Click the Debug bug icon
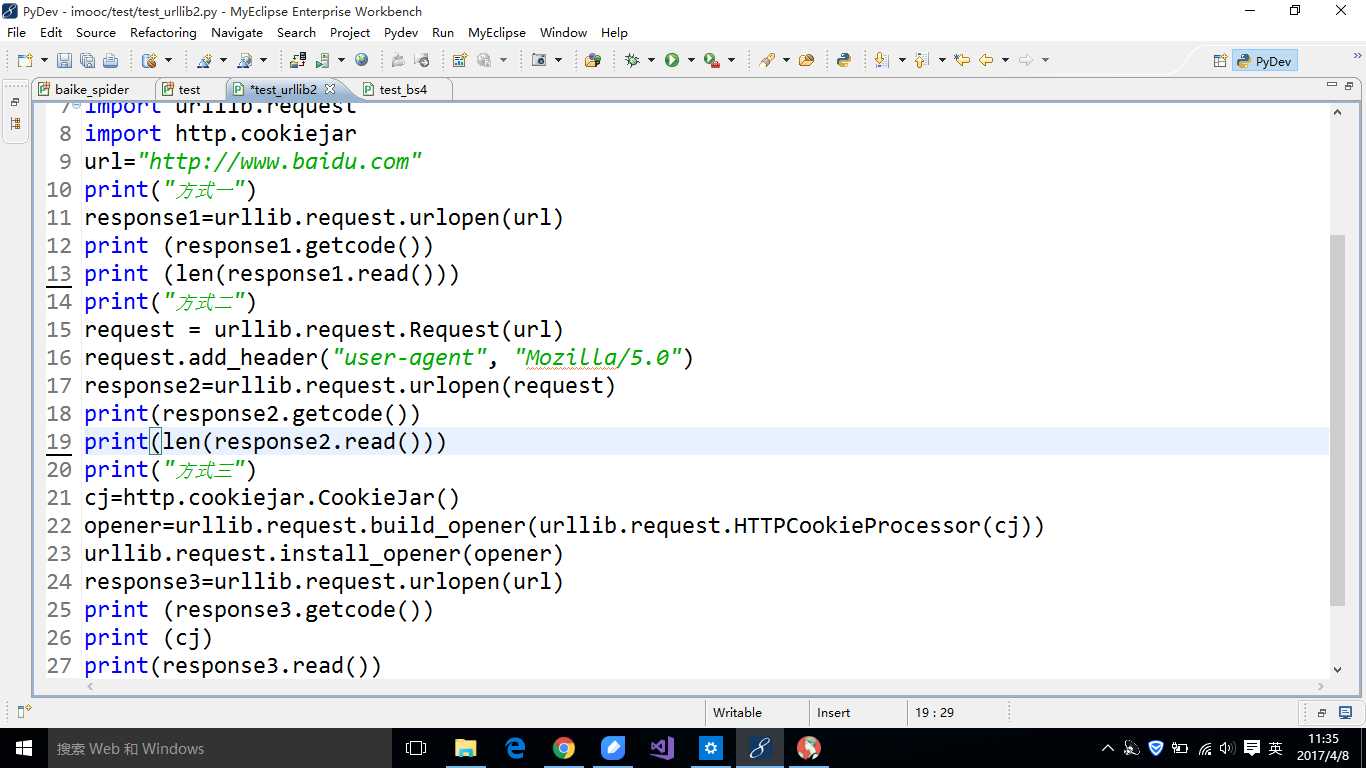This screenshot has height=768, width=1366. click(x=632, y=61)
